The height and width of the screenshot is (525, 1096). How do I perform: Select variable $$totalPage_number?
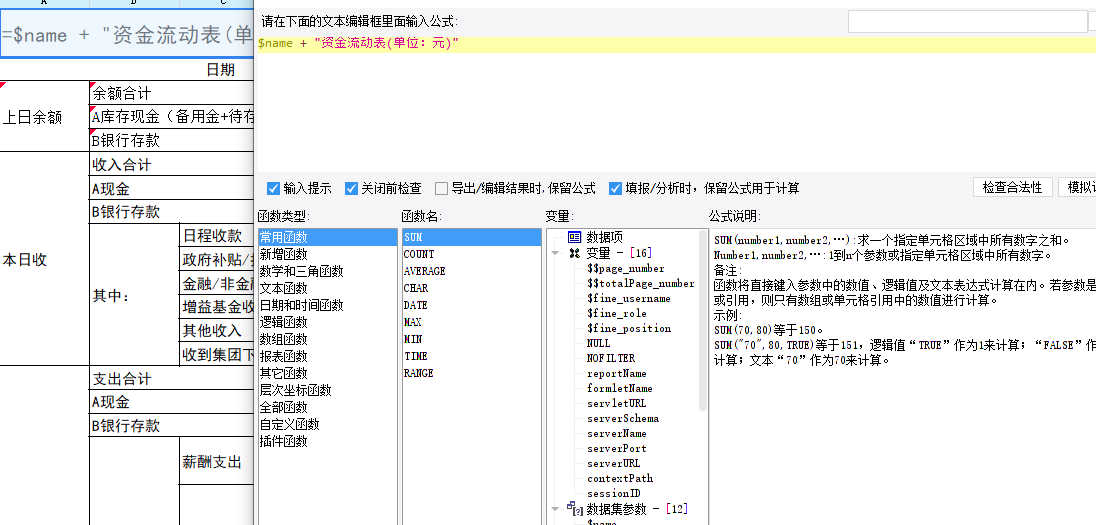(x=641, y=283)
